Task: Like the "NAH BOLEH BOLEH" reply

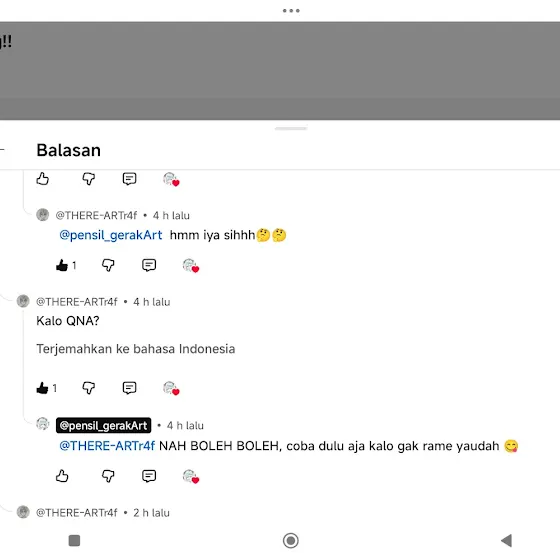Action: 62,476
